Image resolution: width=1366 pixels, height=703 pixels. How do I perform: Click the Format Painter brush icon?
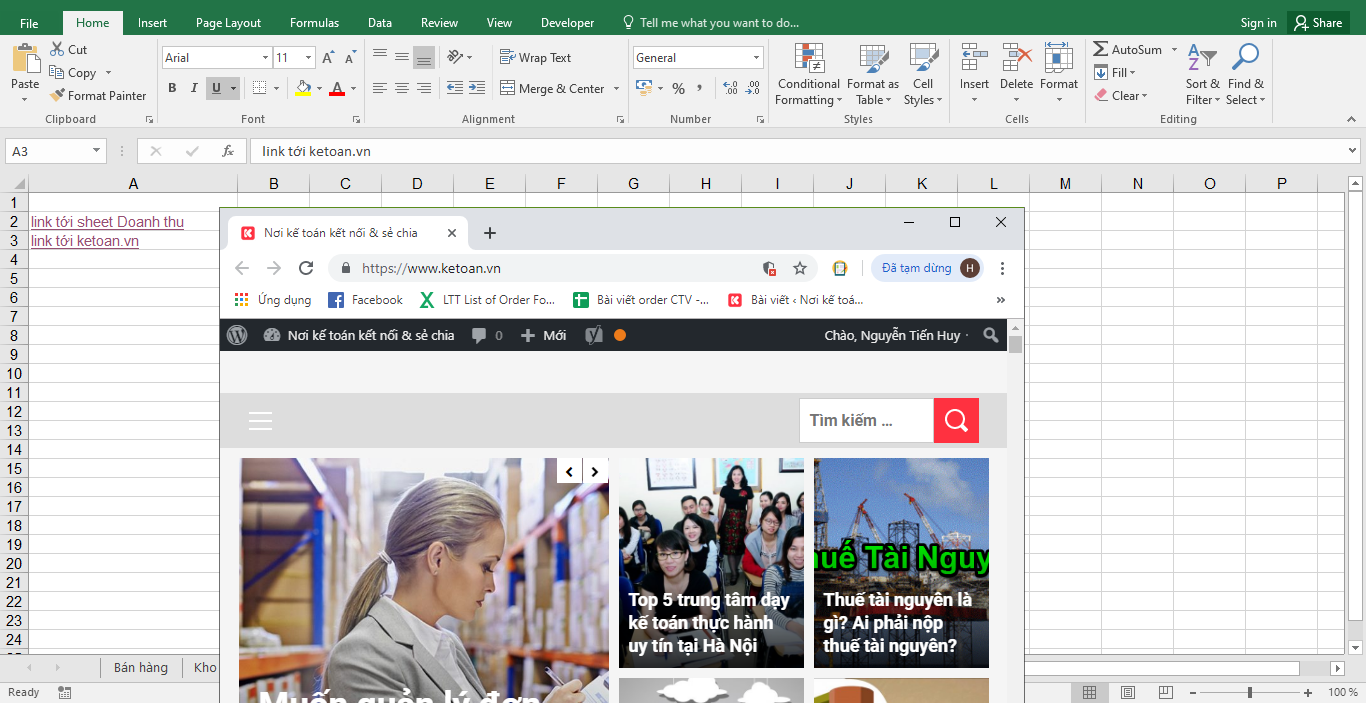(57, 96)
